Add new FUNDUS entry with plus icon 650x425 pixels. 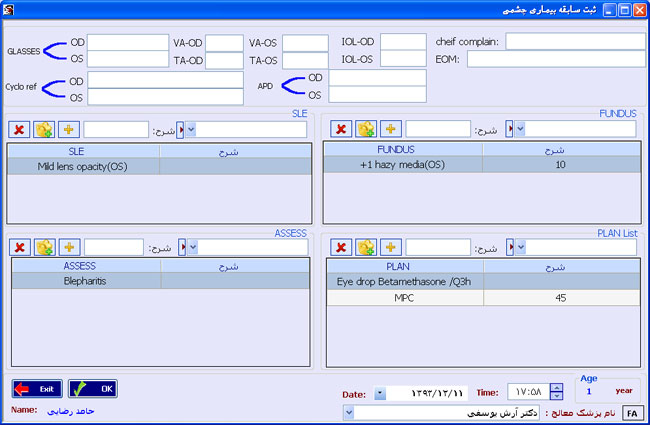click(390, 129)
